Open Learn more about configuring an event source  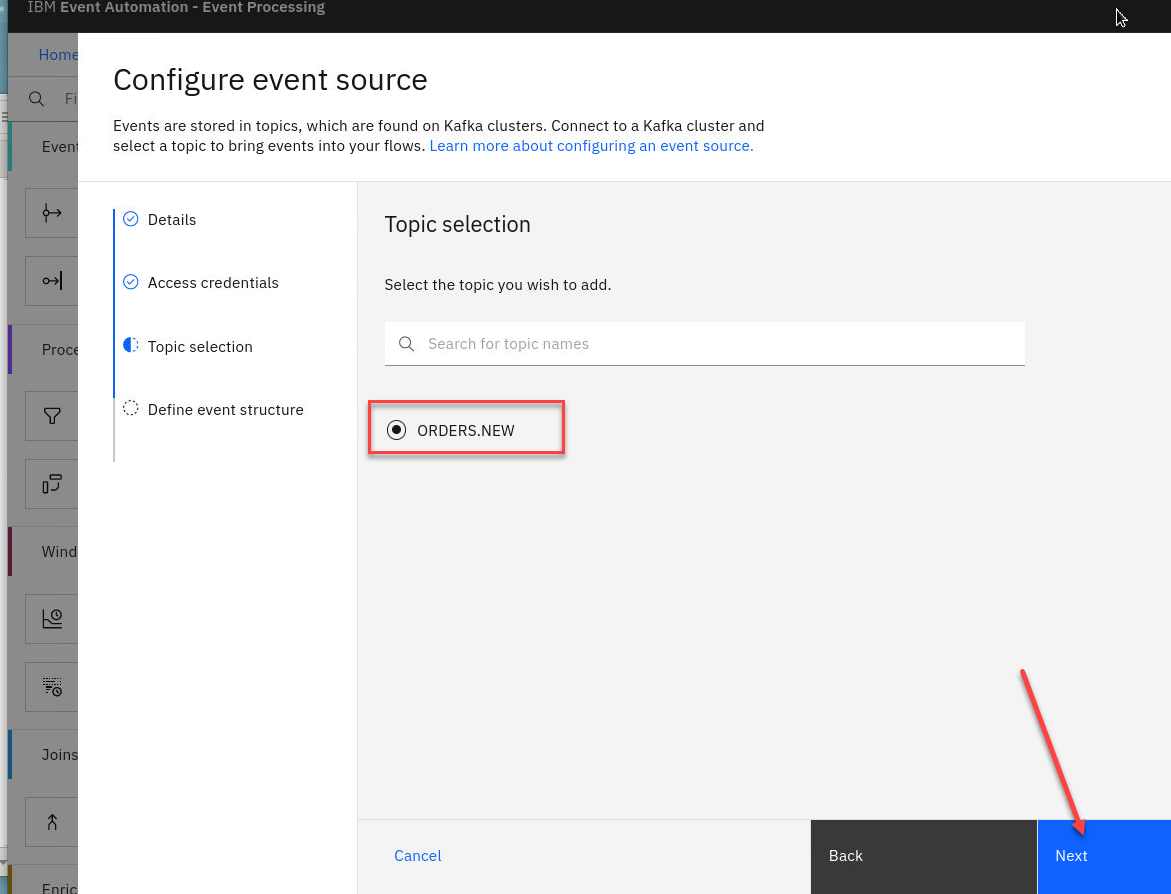tap(591, 146)
